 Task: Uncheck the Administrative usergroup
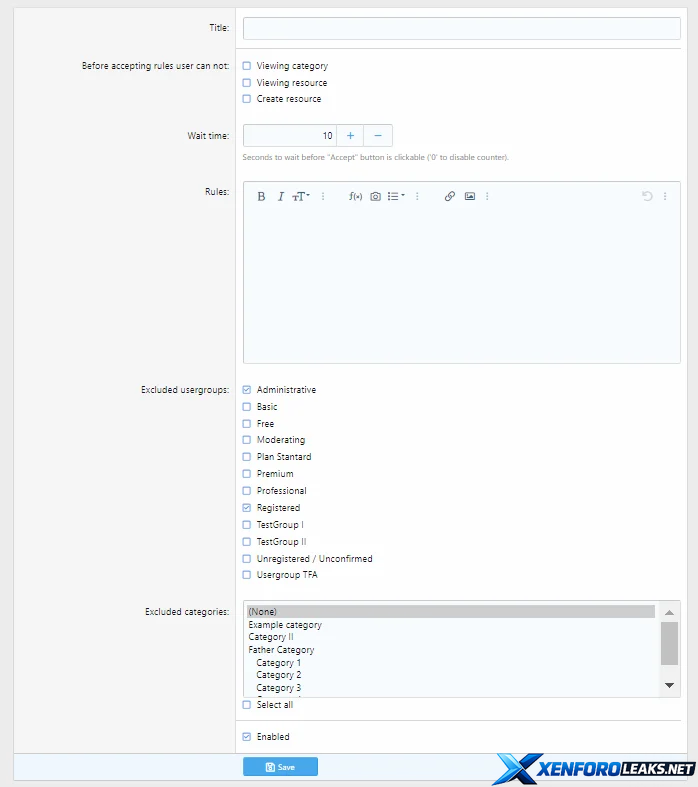[247, 390]
